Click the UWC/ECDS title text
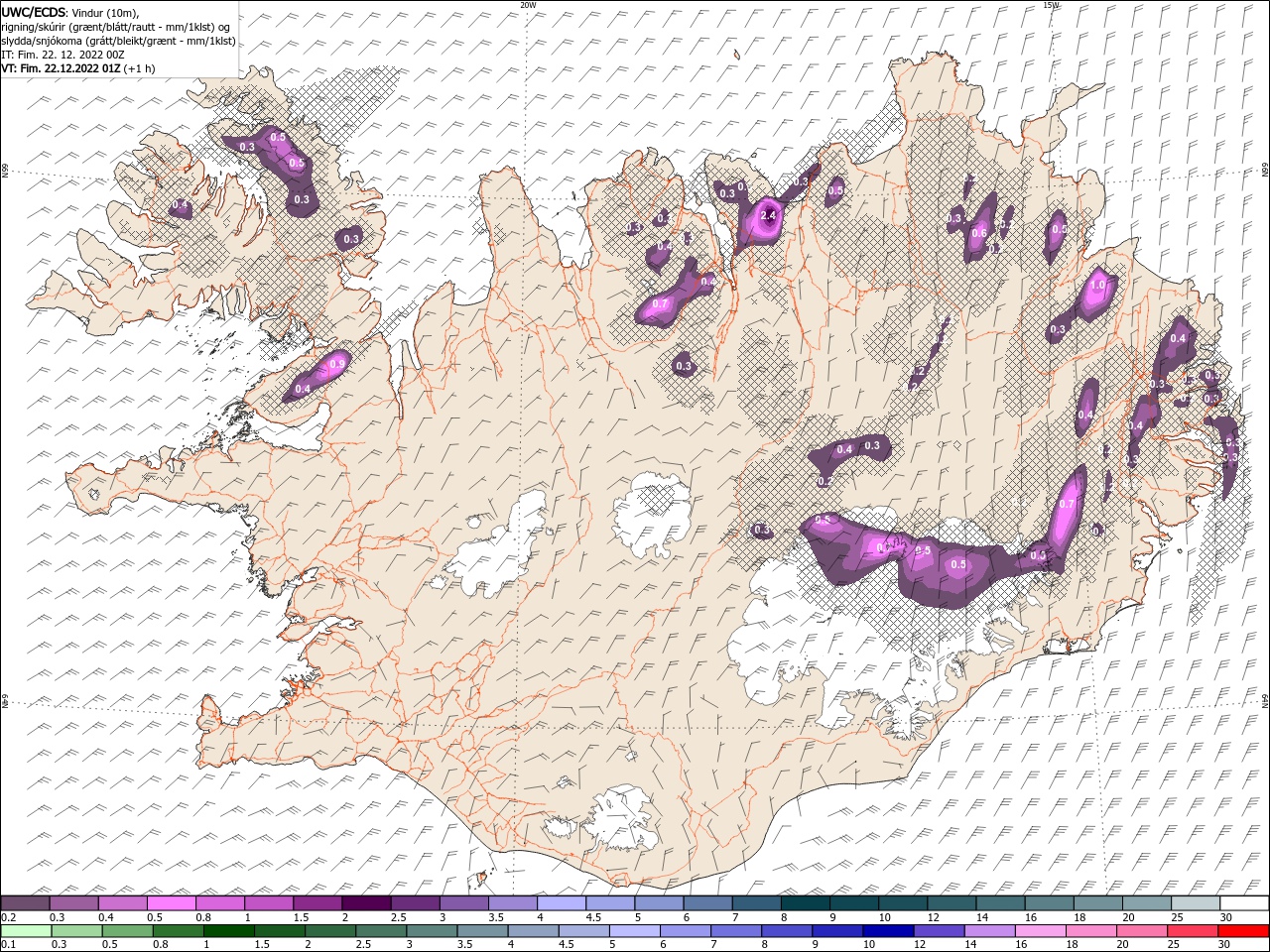This screenshot has height=952, width=1270. click(x=34, y=12)
